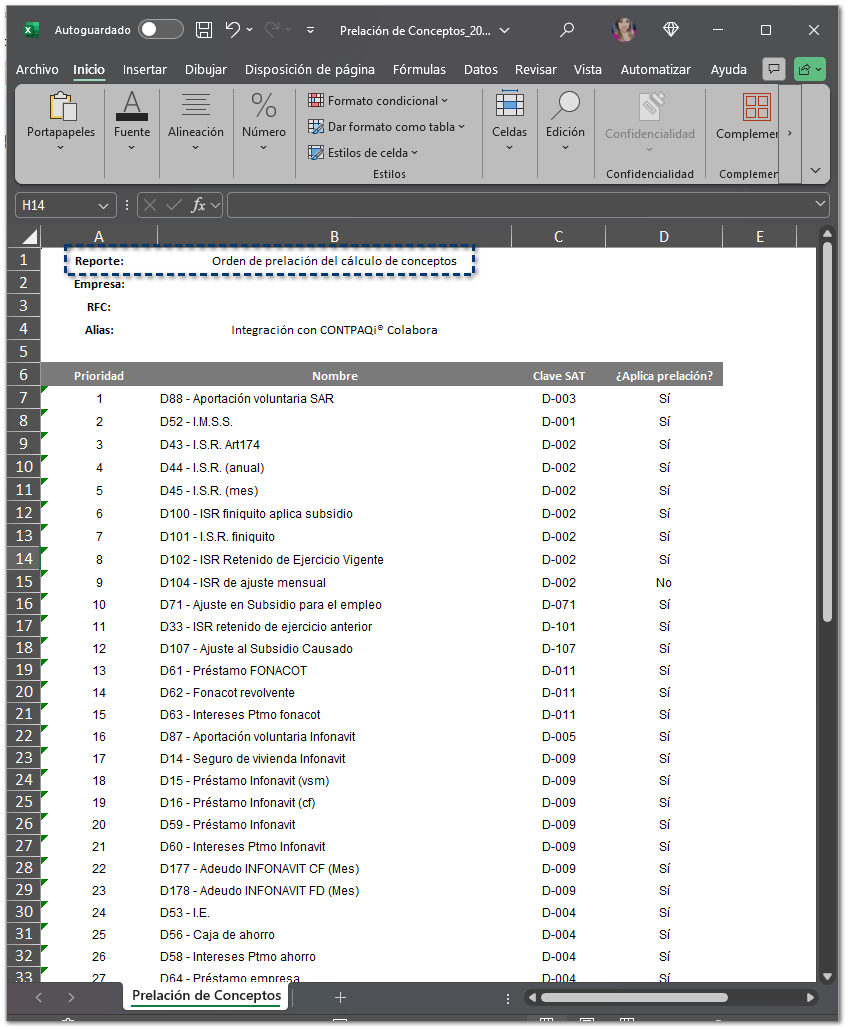Click the insert function fx icon

(199, 205)
